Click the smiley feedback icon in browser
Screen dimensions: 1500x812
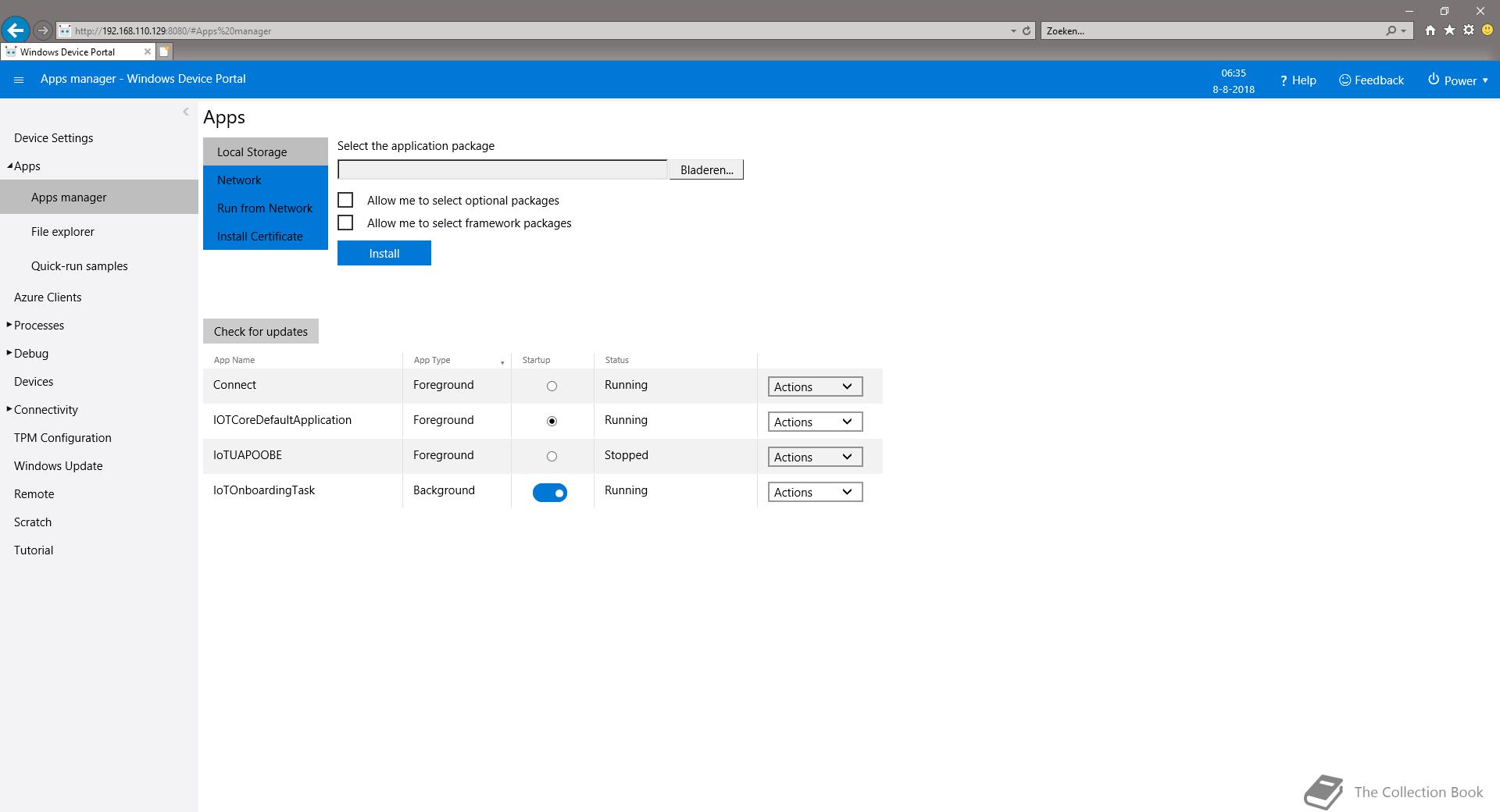1487,30
